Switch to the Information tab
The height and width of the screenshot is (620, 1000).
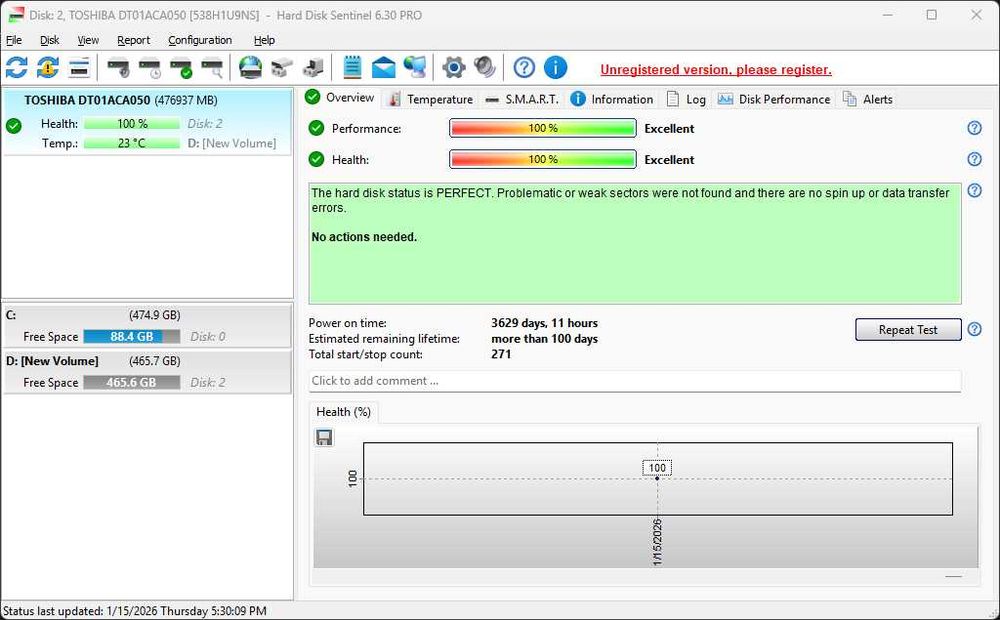coord(612,100)
